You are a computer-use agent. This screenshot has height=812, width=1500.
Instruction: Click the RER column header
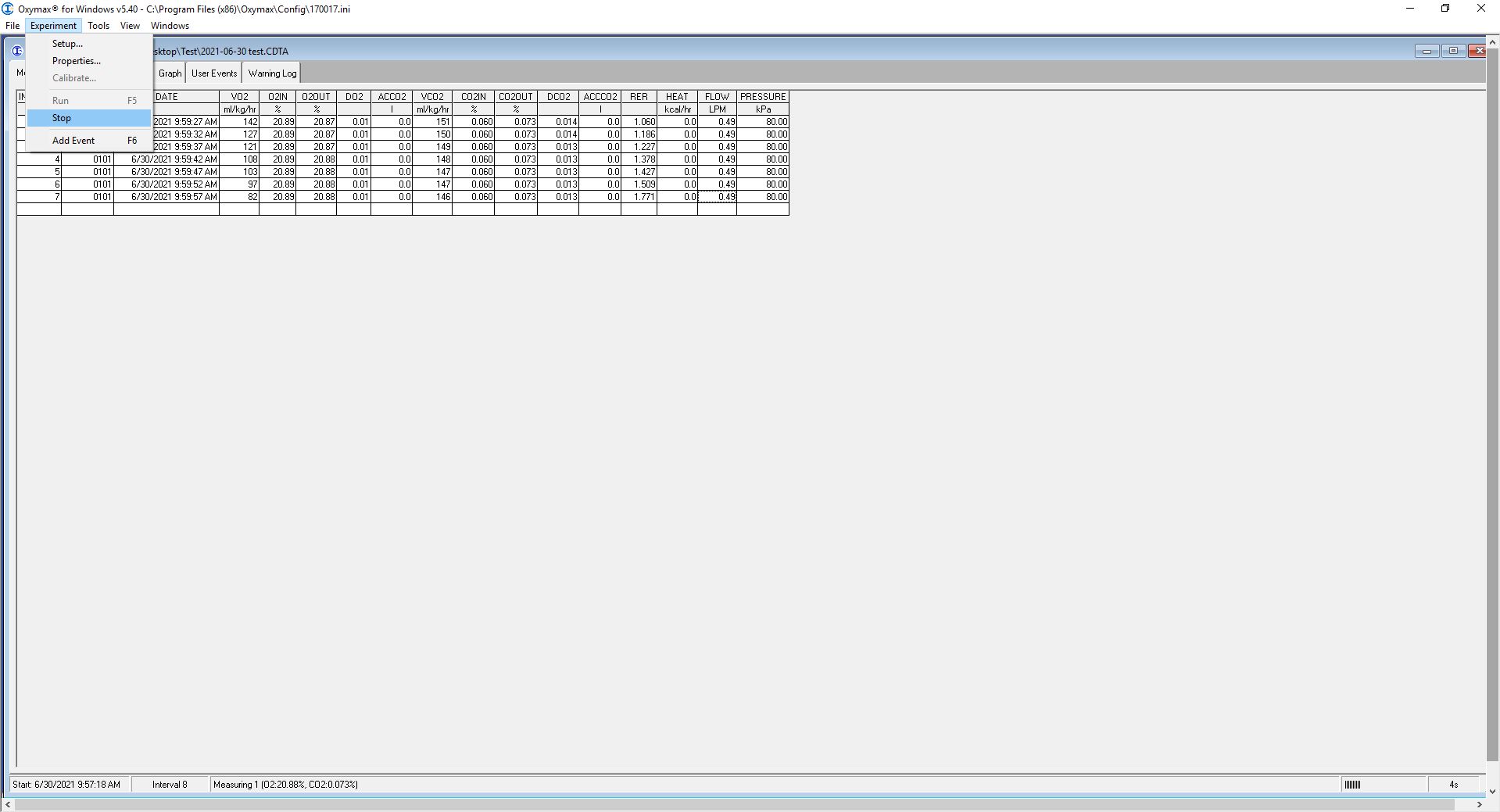639,97
